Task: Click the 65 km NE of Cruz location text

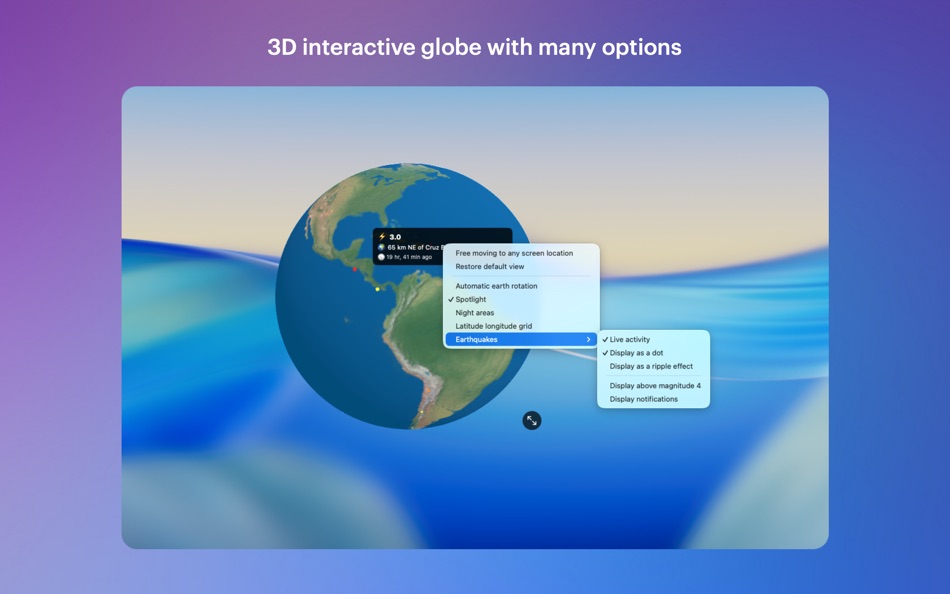Action: (415, 246)
